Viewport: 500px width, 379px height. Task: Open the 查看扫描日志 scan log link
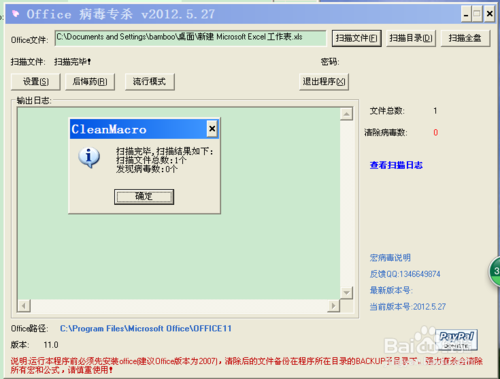point(396,165)
